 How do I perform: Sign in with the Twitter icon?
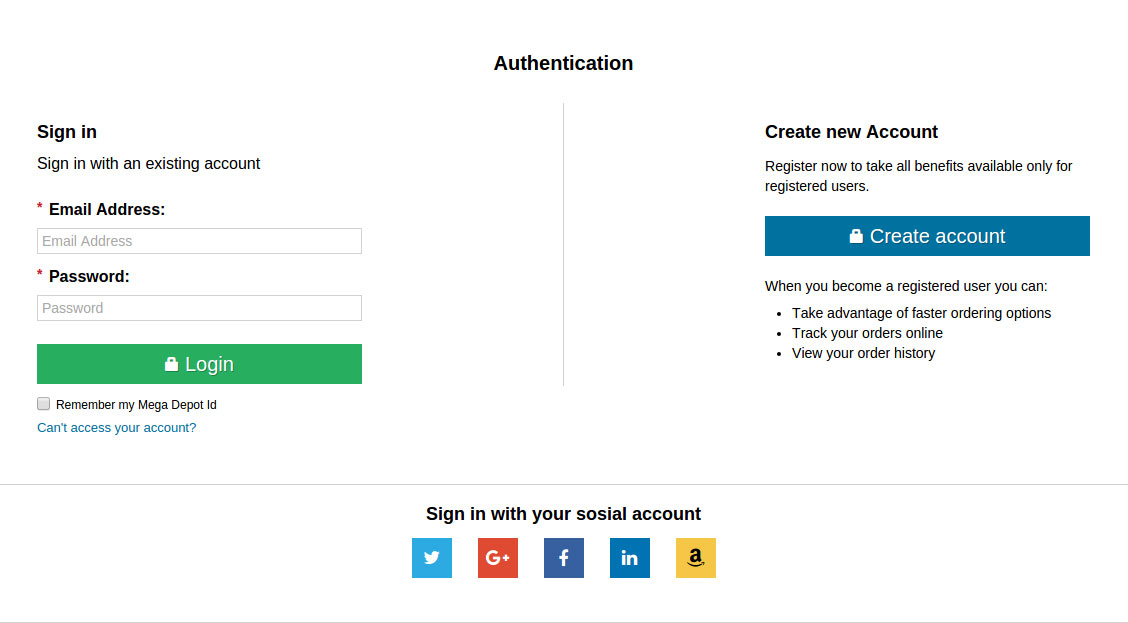click(x=432, y=558)
